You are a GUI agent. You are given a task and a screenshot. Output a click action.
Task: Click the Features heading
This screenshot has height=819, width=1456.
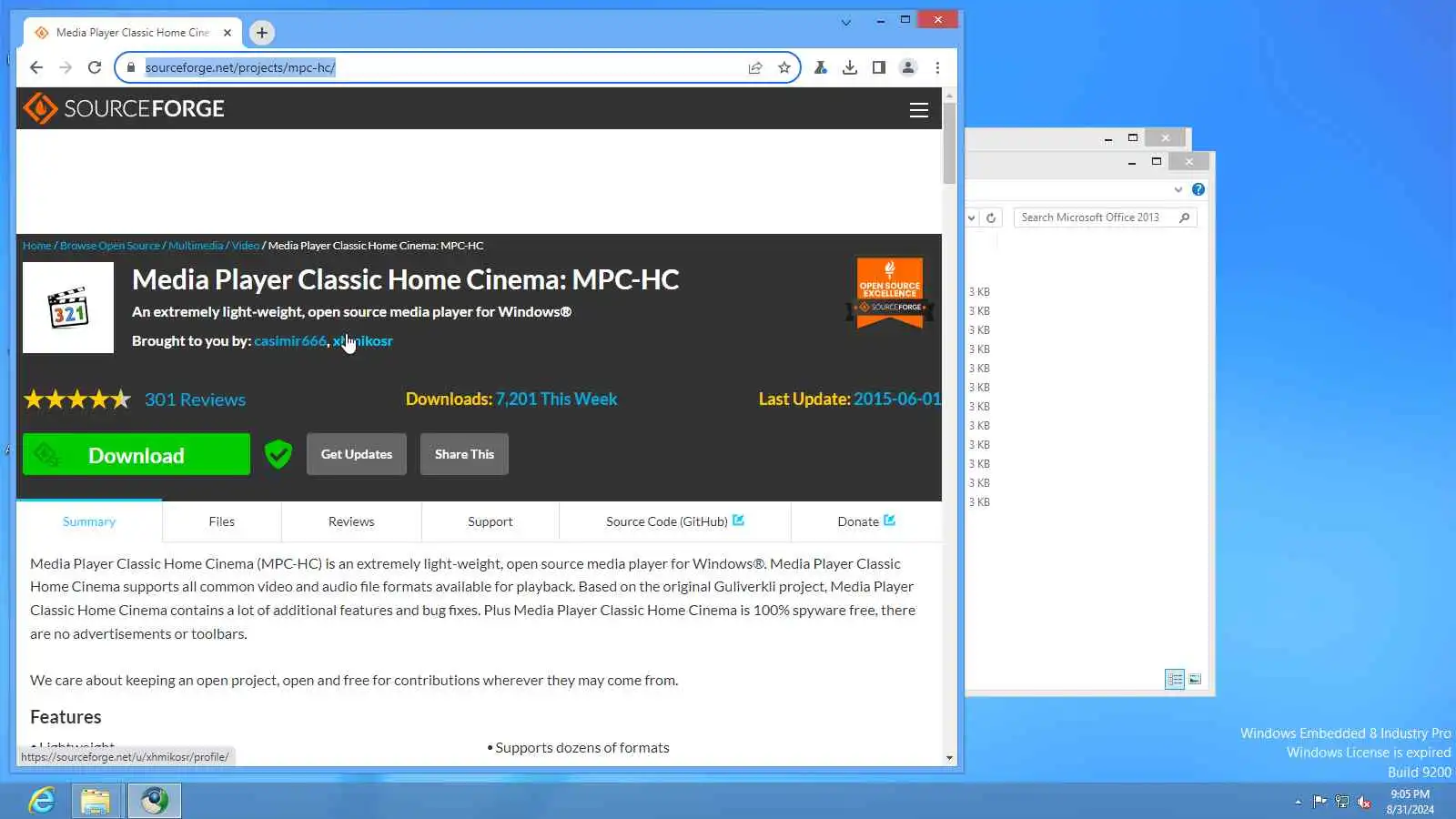point(66,717)
